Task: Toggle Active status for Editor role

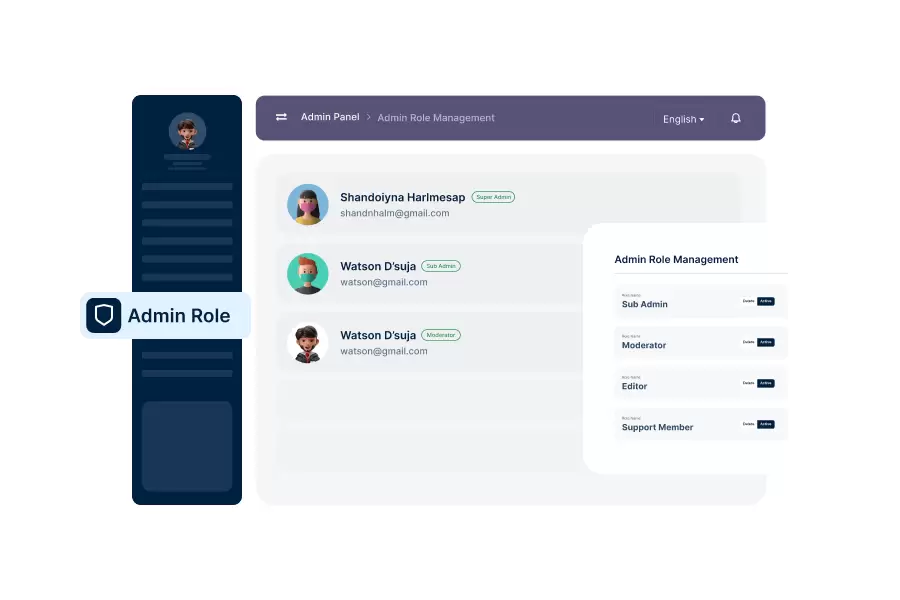Action: [766, 383]
